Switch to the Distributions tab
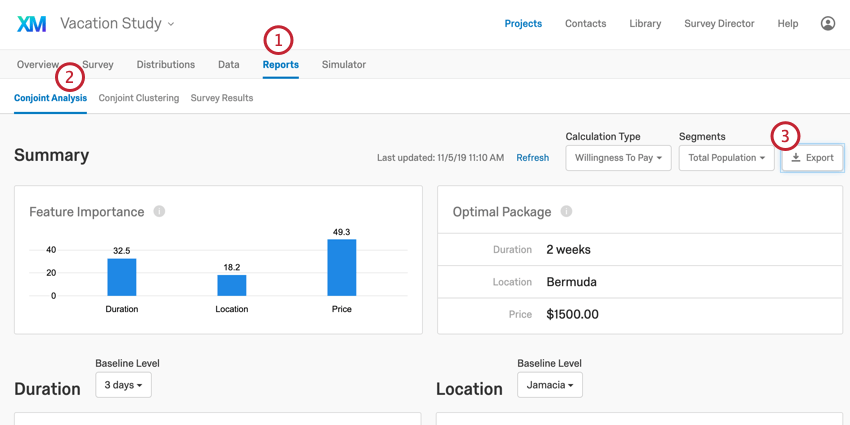 [166, 65]
